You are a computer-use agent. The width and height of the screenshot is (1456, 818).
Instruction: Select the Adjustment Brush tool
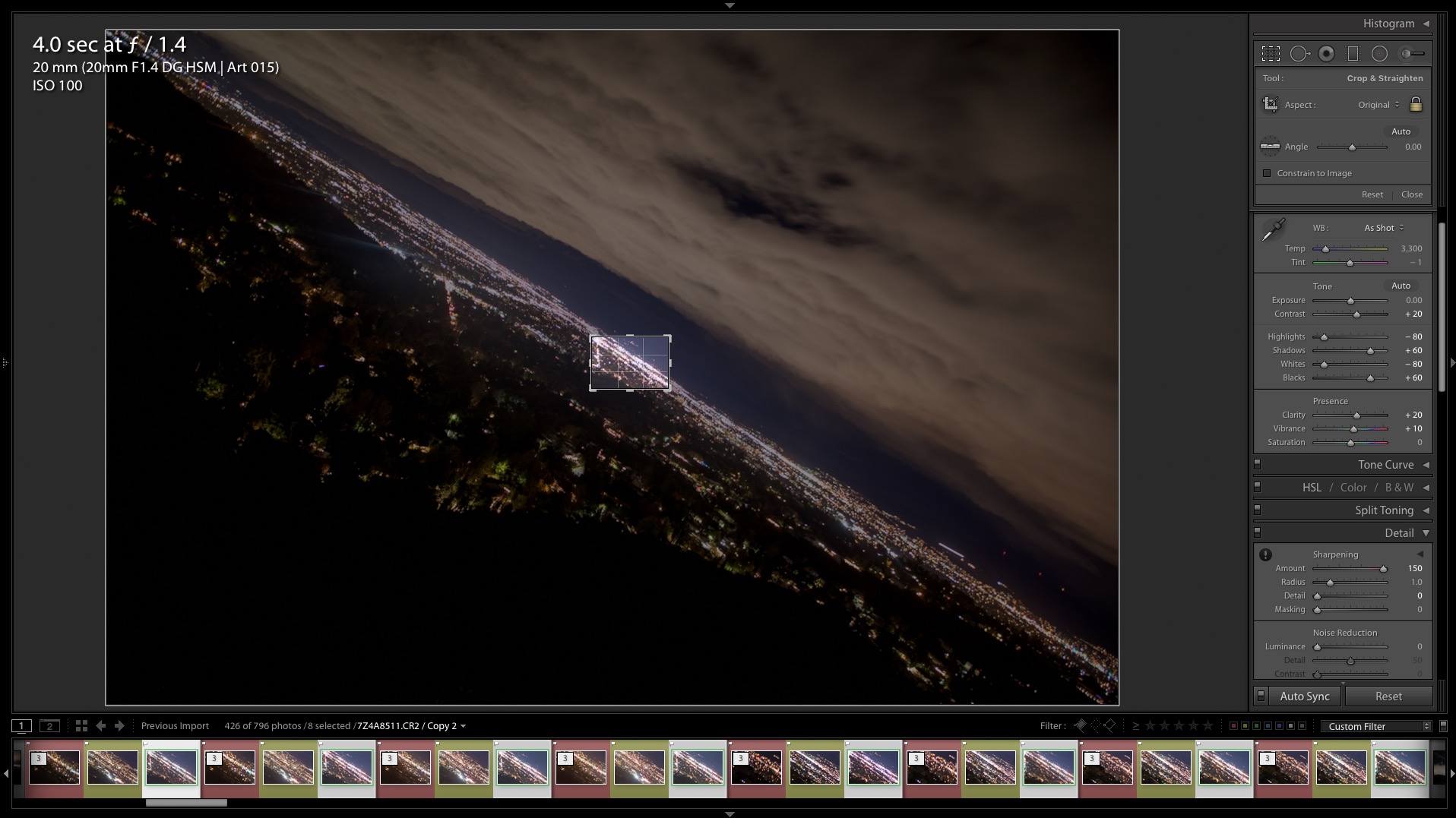point(1413,53)
